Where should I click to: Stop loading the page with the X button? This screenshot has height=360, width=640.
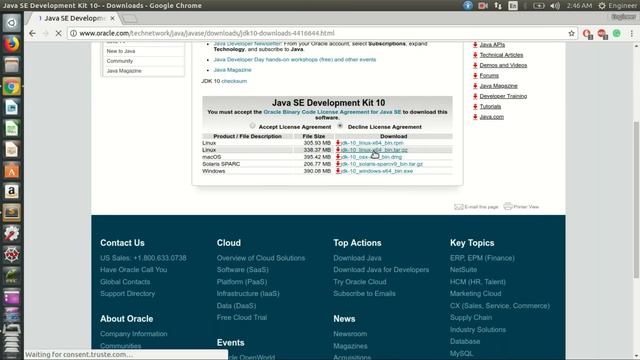point(58,33)
